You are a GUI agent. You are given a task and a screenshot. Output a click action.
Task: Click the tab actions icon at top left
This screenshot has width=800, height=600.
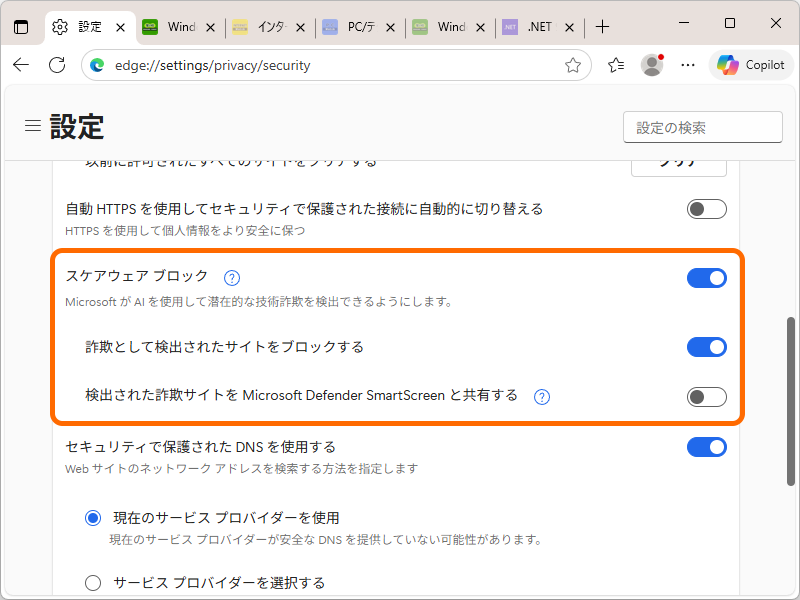tap(20, 27)
